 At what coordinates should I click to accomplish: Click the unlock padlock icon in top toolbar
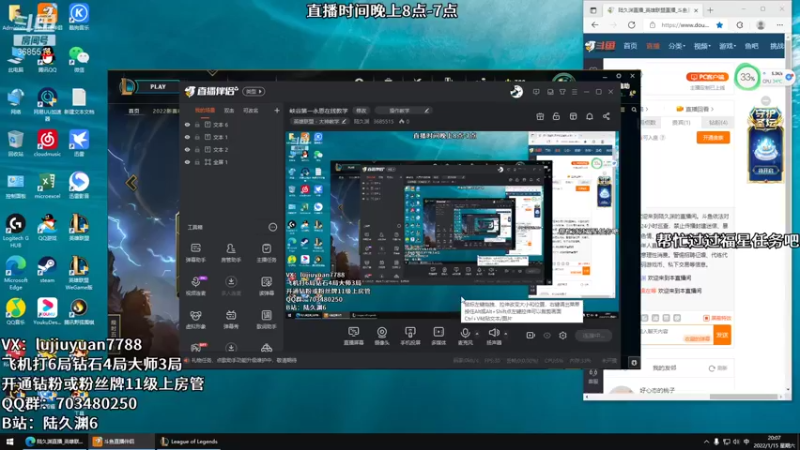(556, 117)
